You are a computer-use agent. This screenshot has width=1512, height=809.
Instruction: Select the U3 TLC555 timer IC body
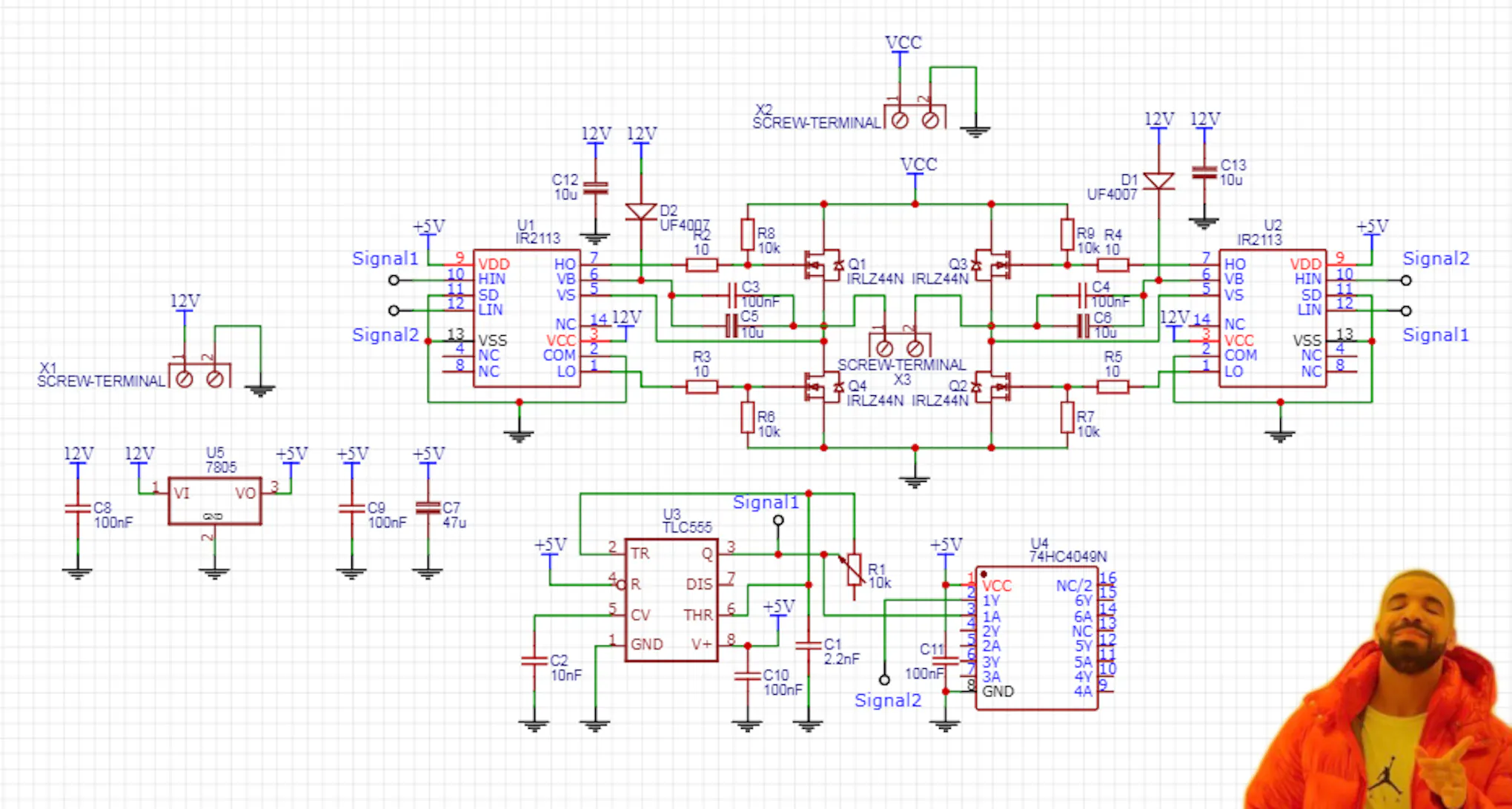click(x=672, y=600)
